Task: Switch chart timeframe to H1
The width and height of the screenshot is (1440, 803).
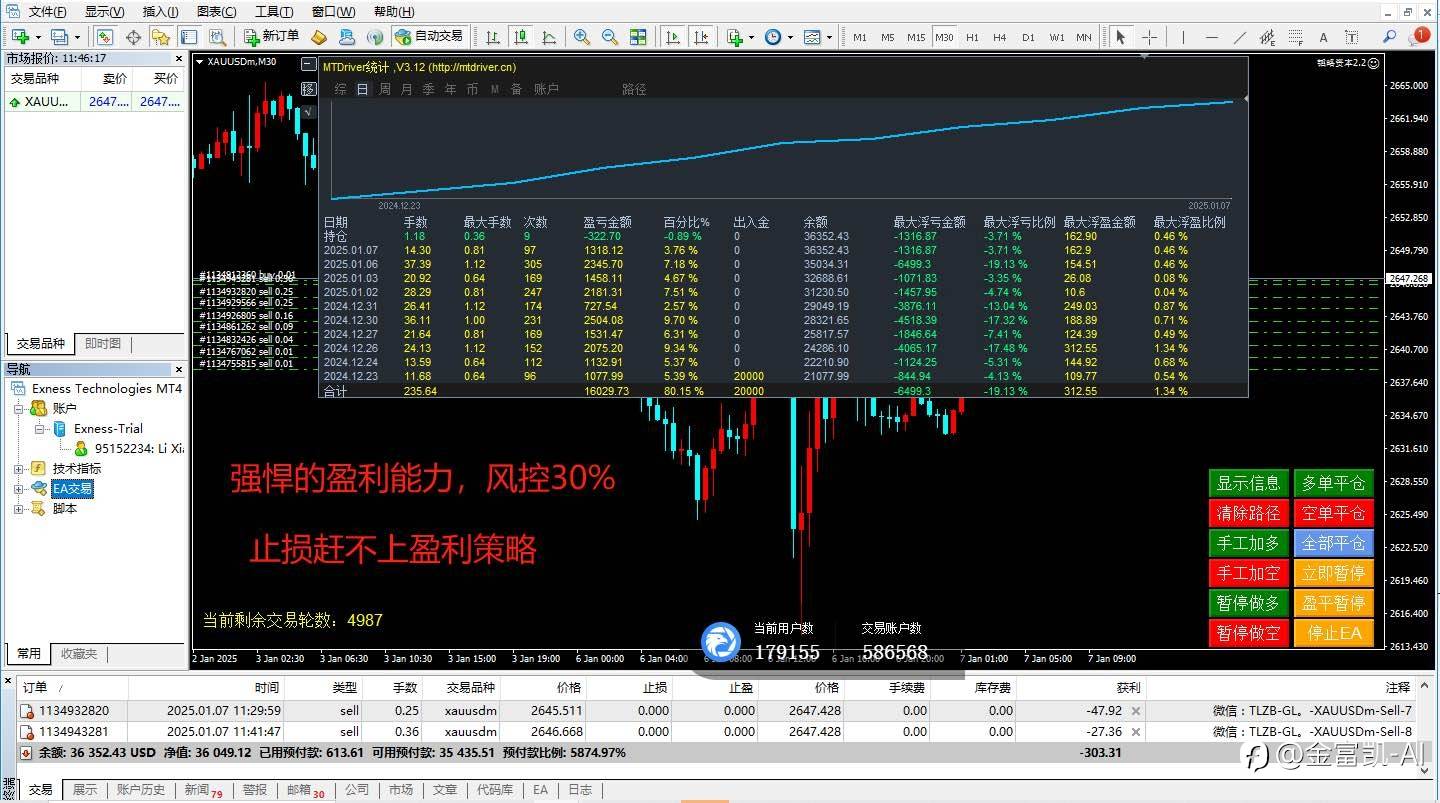Action: coord(972,37)
